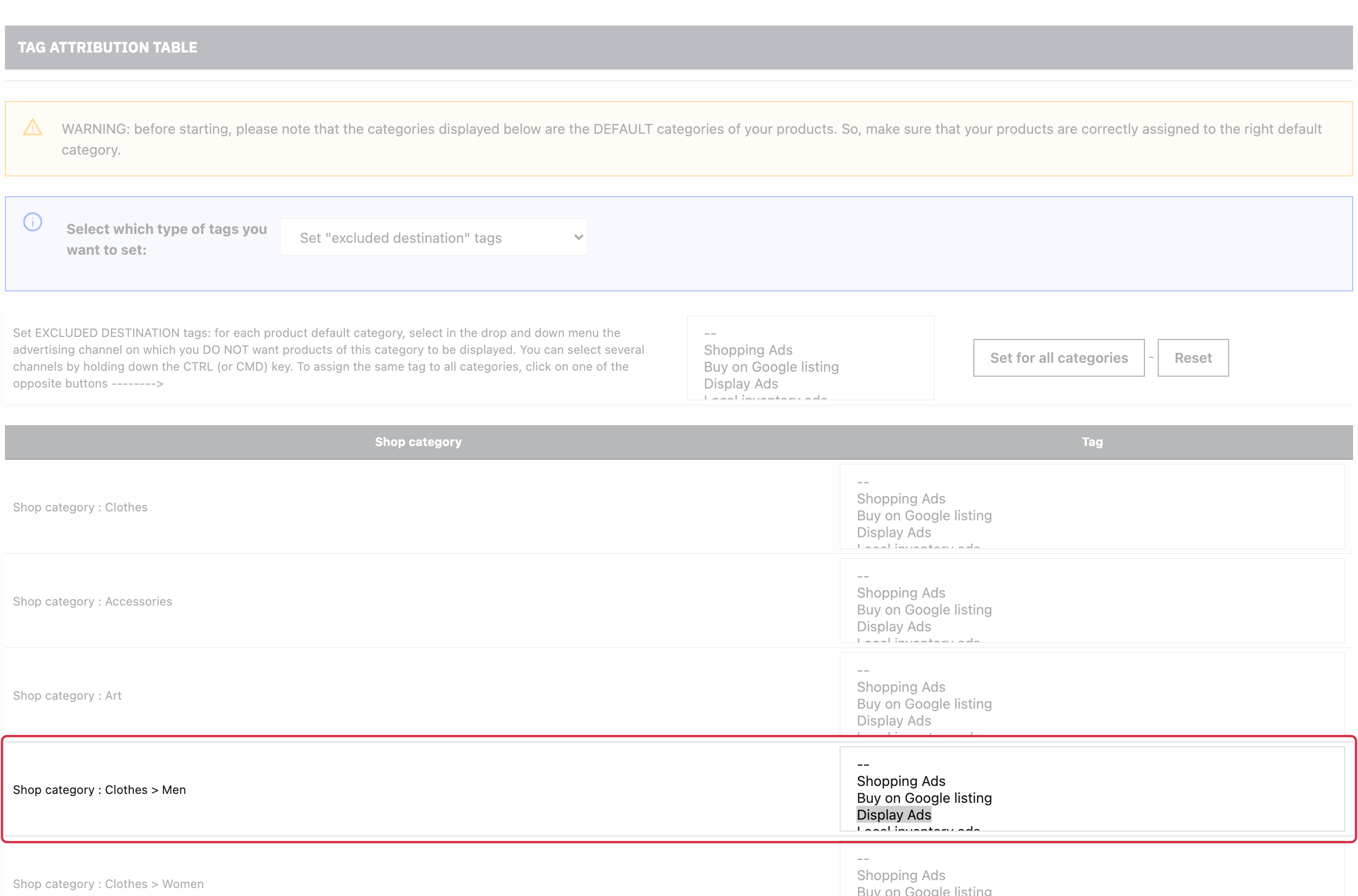Viewport: 1358px width, 896px height.
Task: Click TAG ATTRIBUTION TABLE heading
Action: pyautogui.click(x=108, y=48)
